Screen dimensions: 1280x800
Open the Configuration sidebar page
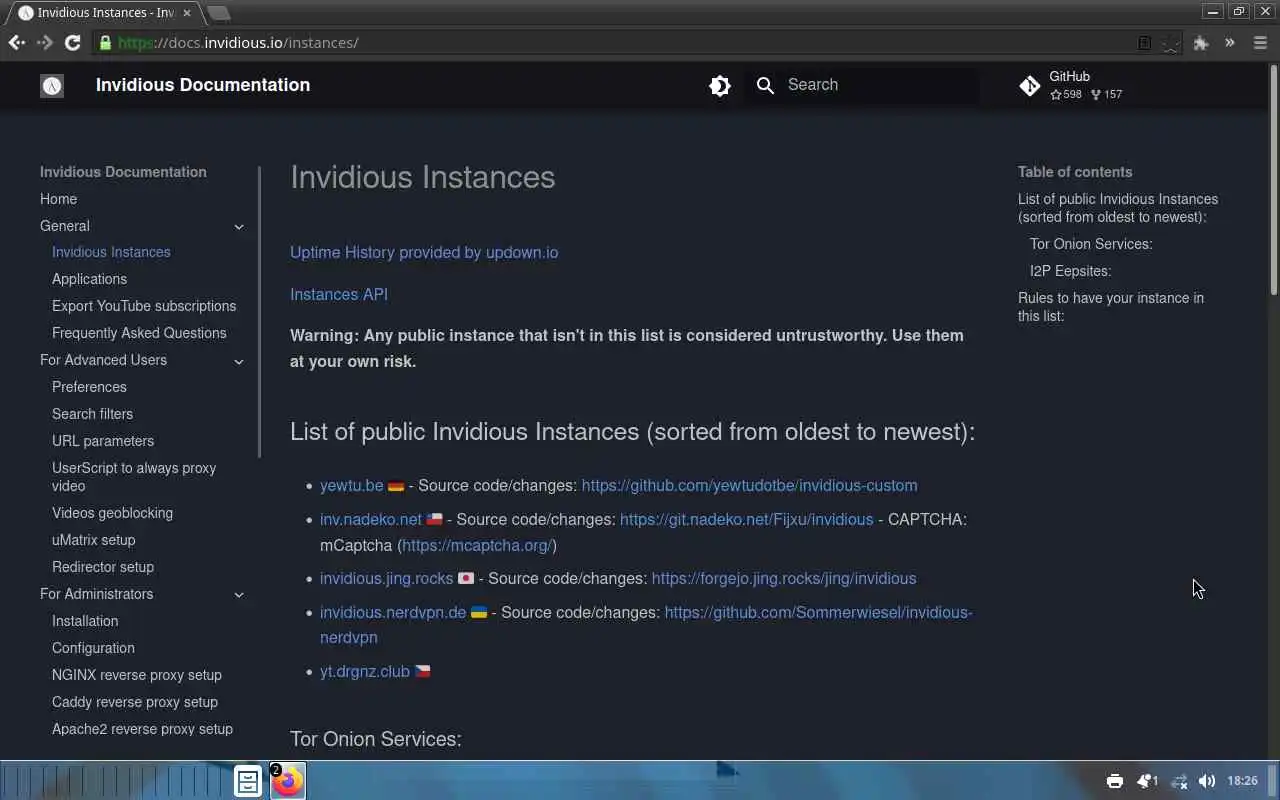(93, 648)
